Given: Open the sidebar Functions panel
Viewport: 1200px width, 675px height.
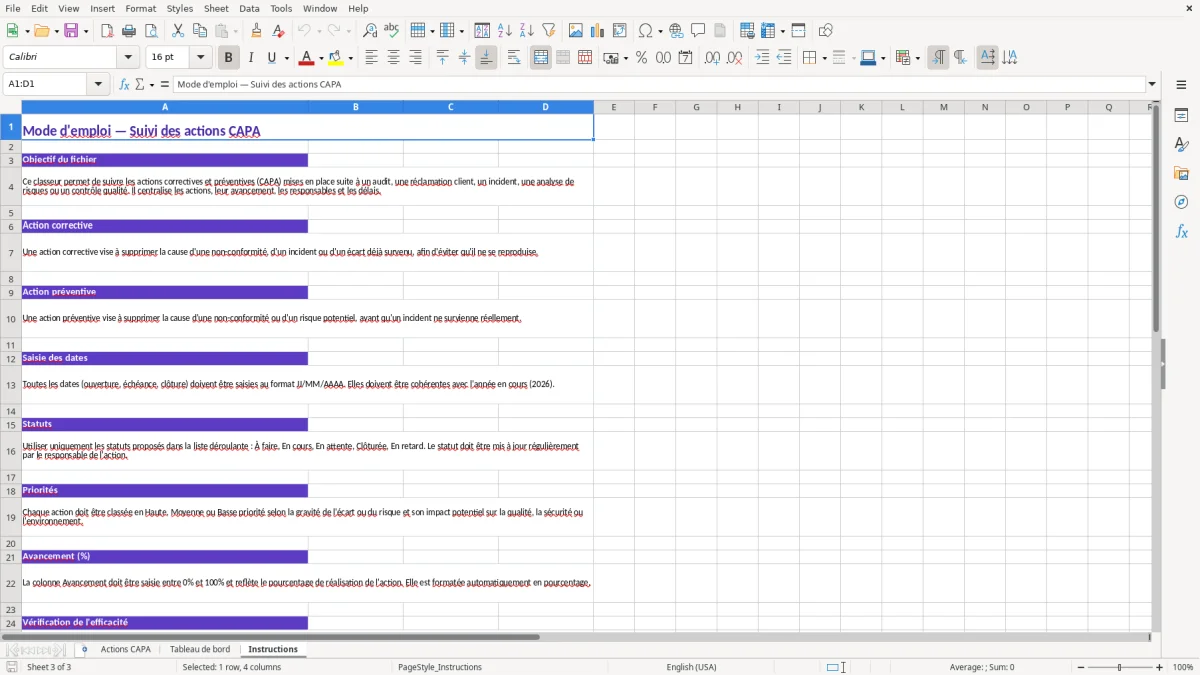Looking at the screenshot, I should click(1181, 232).
